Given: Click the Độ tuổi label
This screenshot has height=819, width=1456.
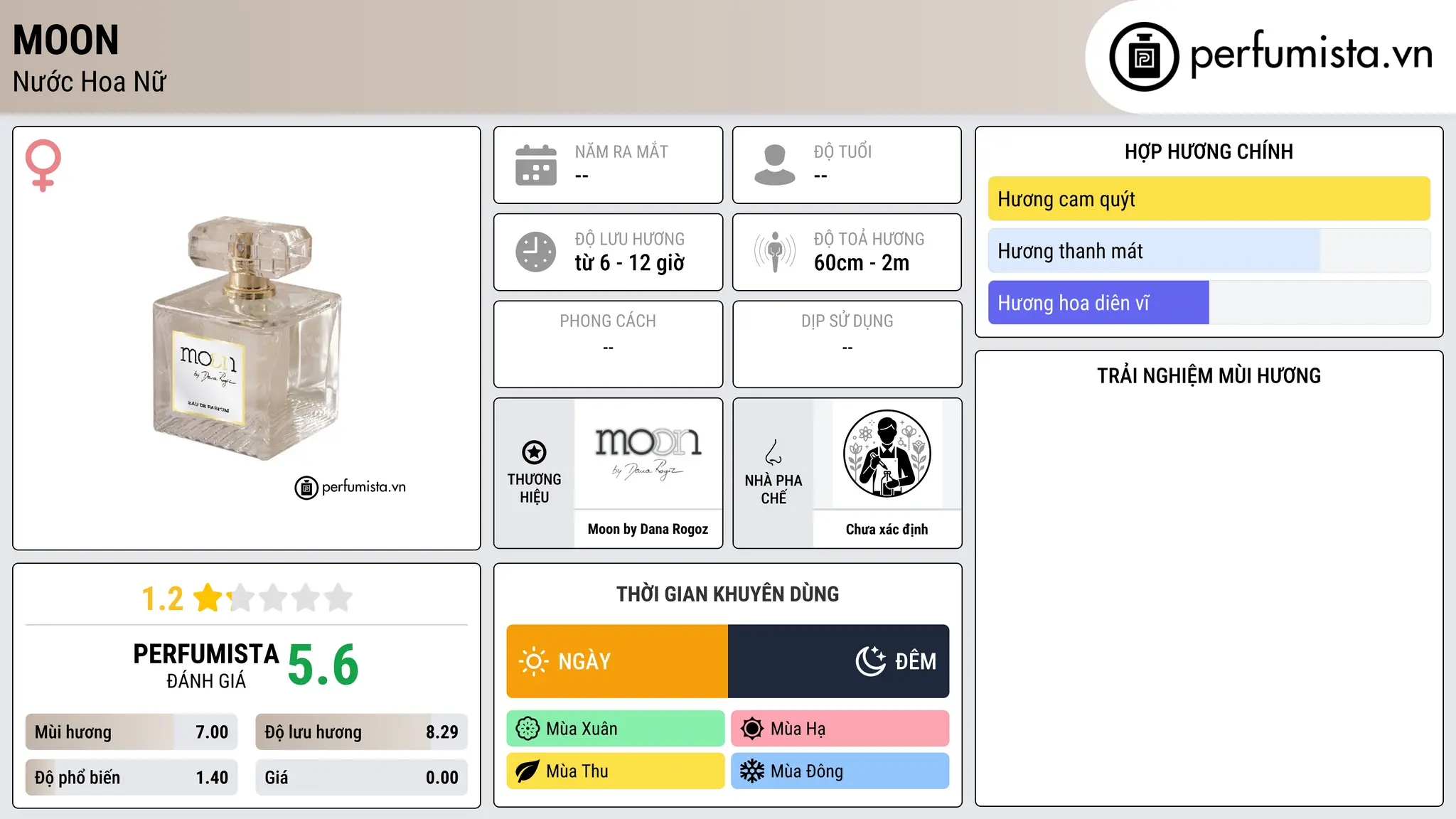Looking at the screenshot, I should (842, 151).
